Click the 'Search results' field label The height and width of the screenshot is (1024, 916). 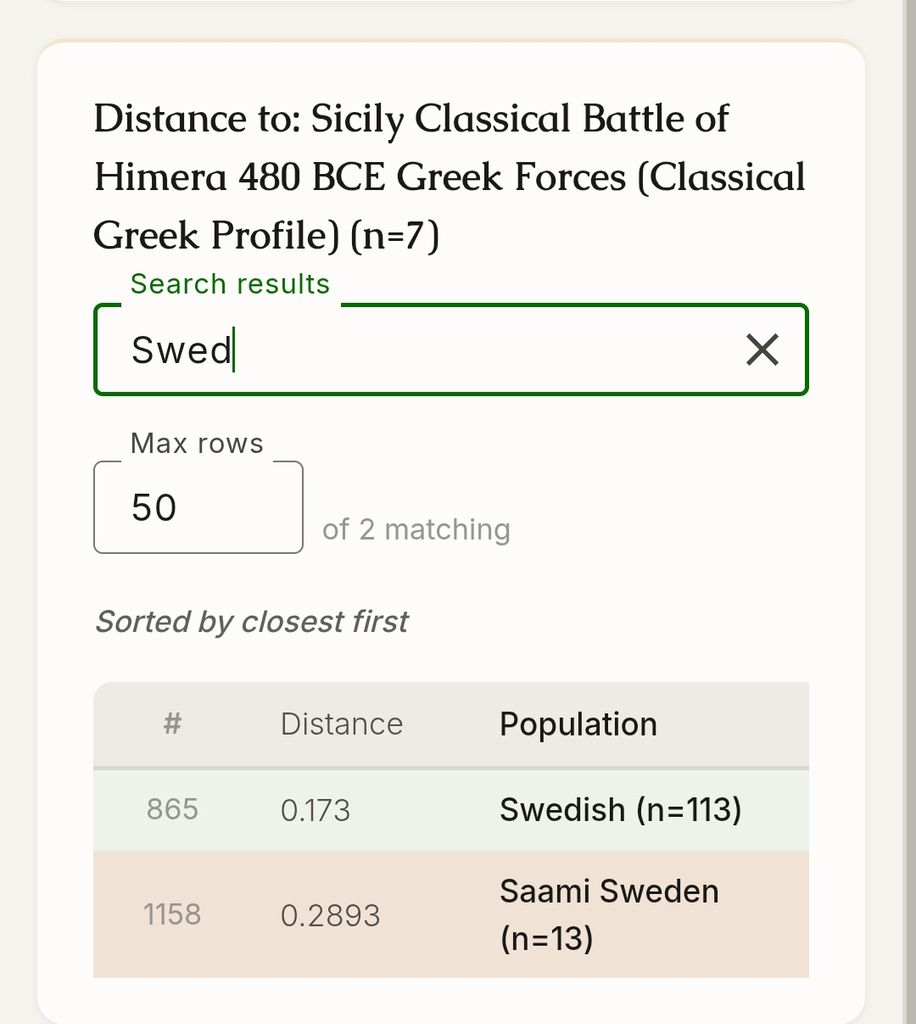pos(230,284)
